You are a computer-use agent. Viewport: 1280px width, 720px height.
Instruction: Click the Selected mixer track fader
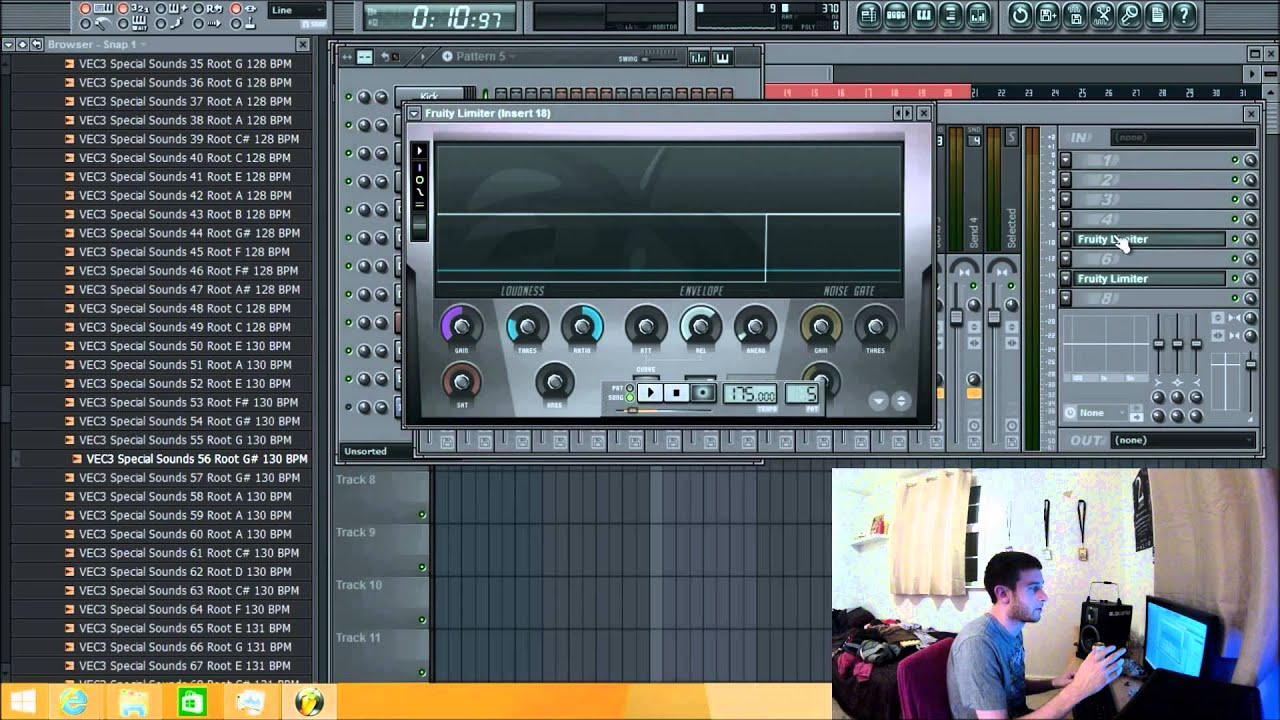coord(994,317)
